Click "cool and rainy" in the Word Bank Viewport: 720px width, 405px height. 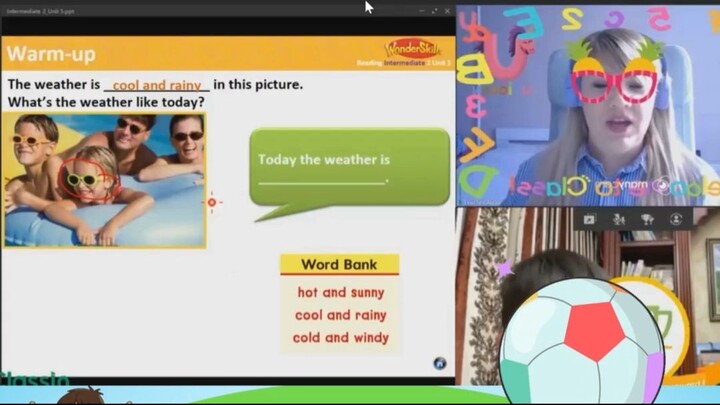pyautogui.click(x=341, y=315)
